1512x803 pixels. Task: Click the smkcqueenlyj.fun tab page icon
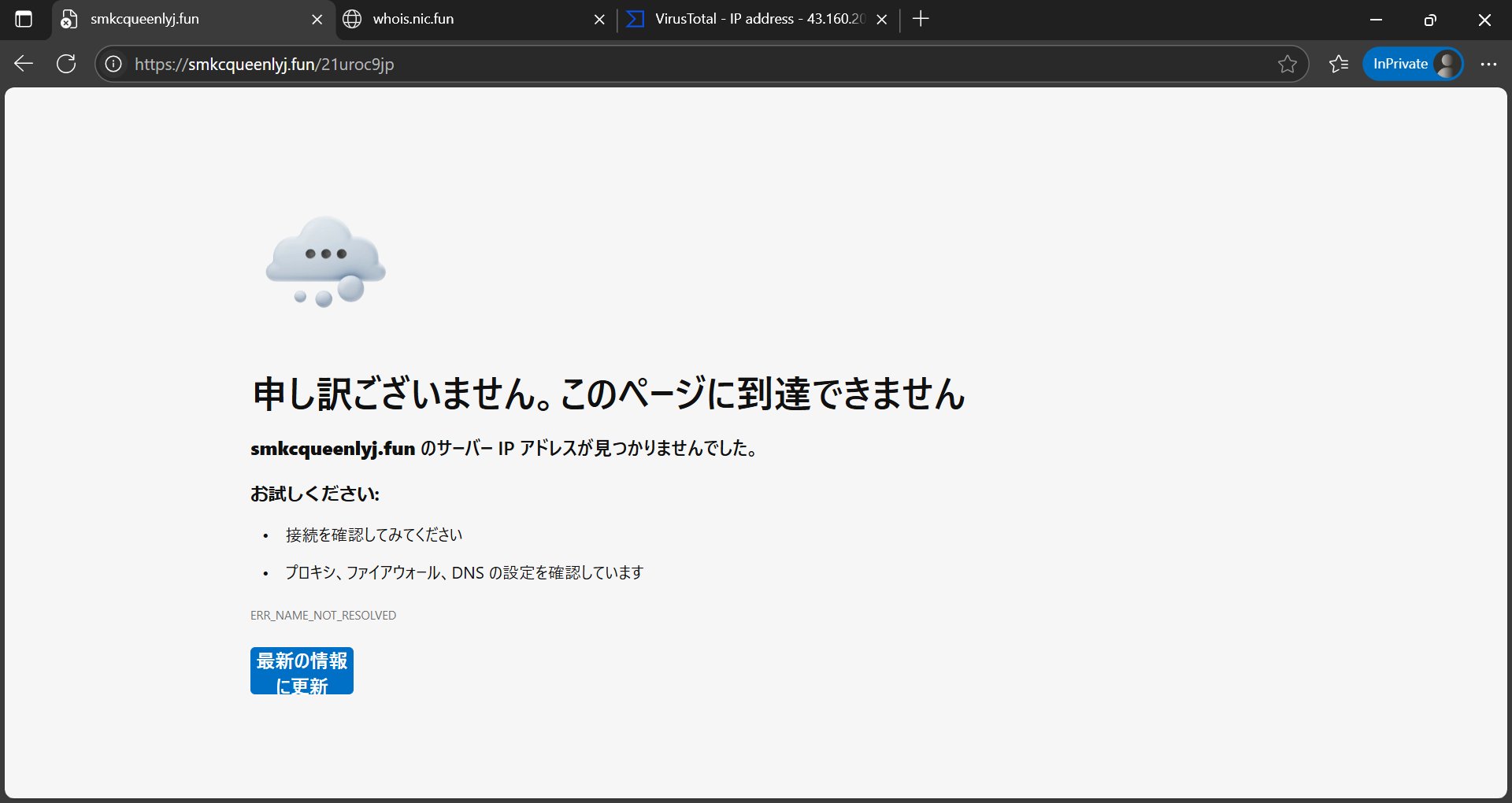click(69, 19)
